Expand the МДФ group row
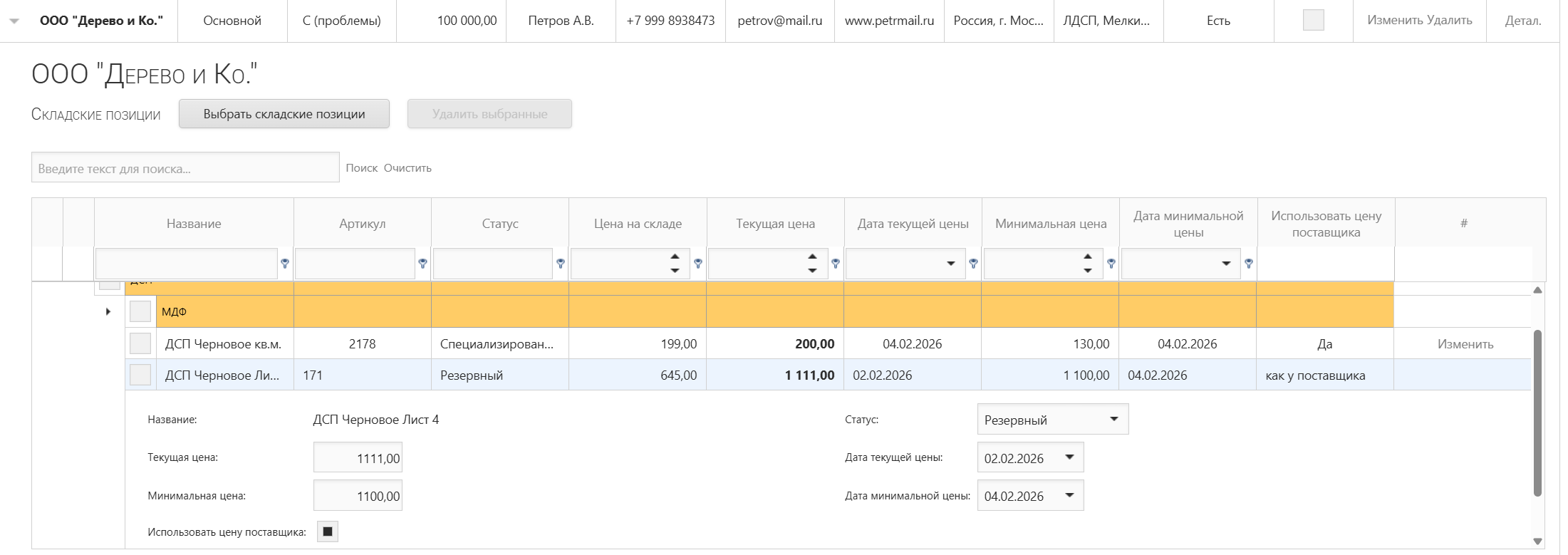Screen dimensions: 1568x555 click(108, 312)
